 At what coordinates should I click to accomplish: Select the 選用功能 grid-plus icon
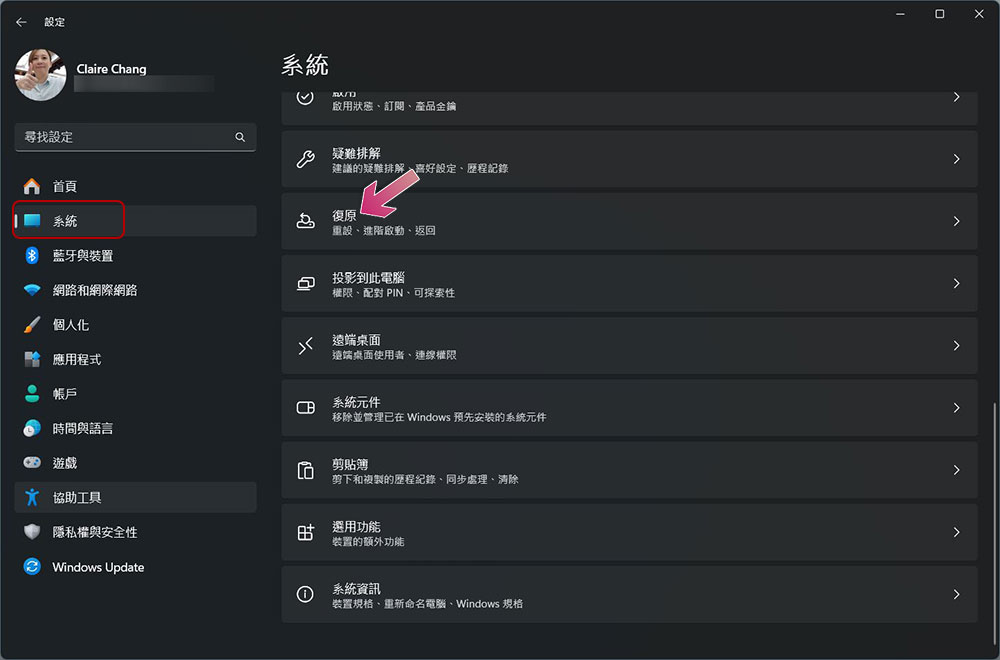[x=305, y=532]
